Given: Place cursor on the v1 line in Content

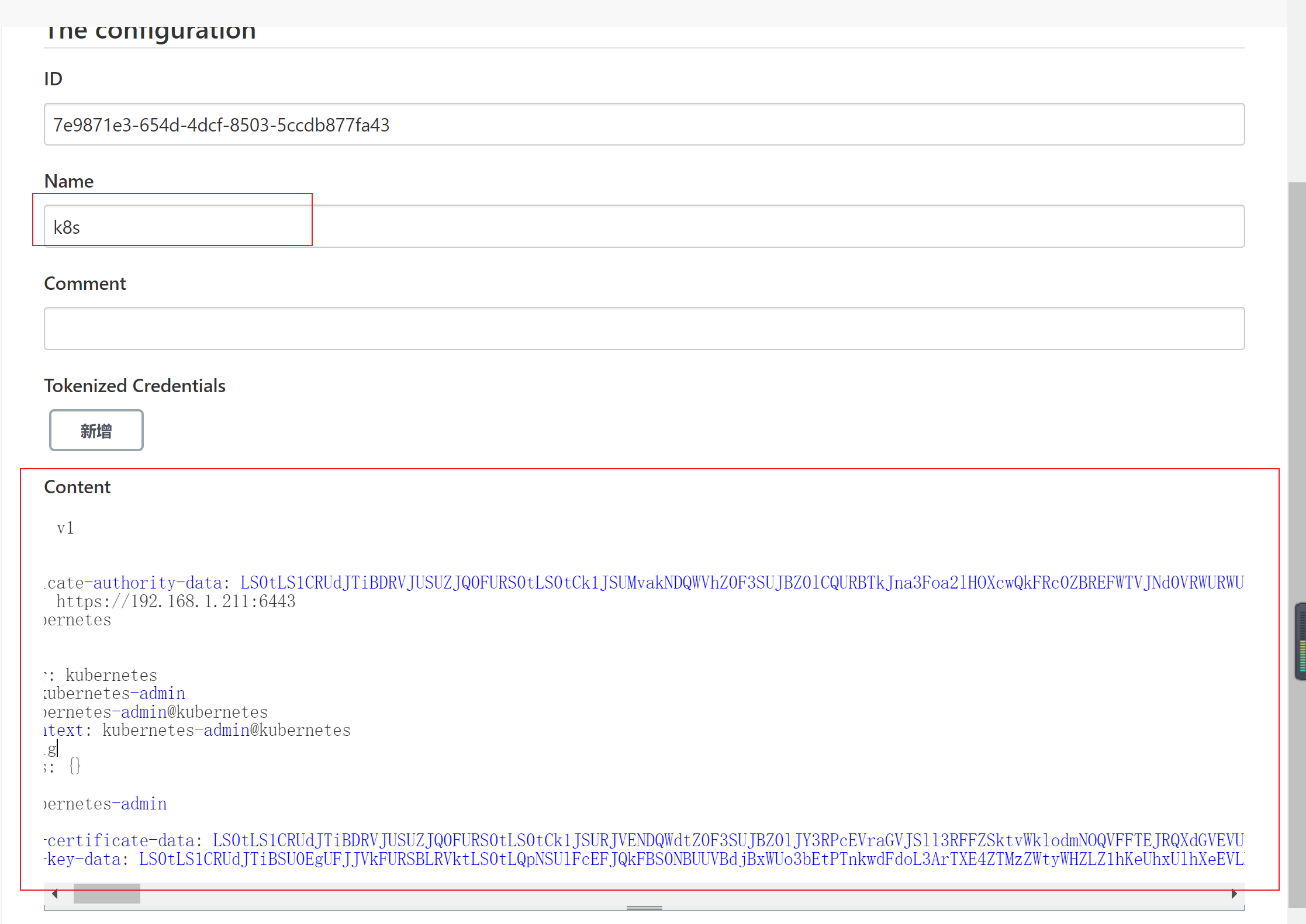Looking at the screenshot, I should coord(65,528).
